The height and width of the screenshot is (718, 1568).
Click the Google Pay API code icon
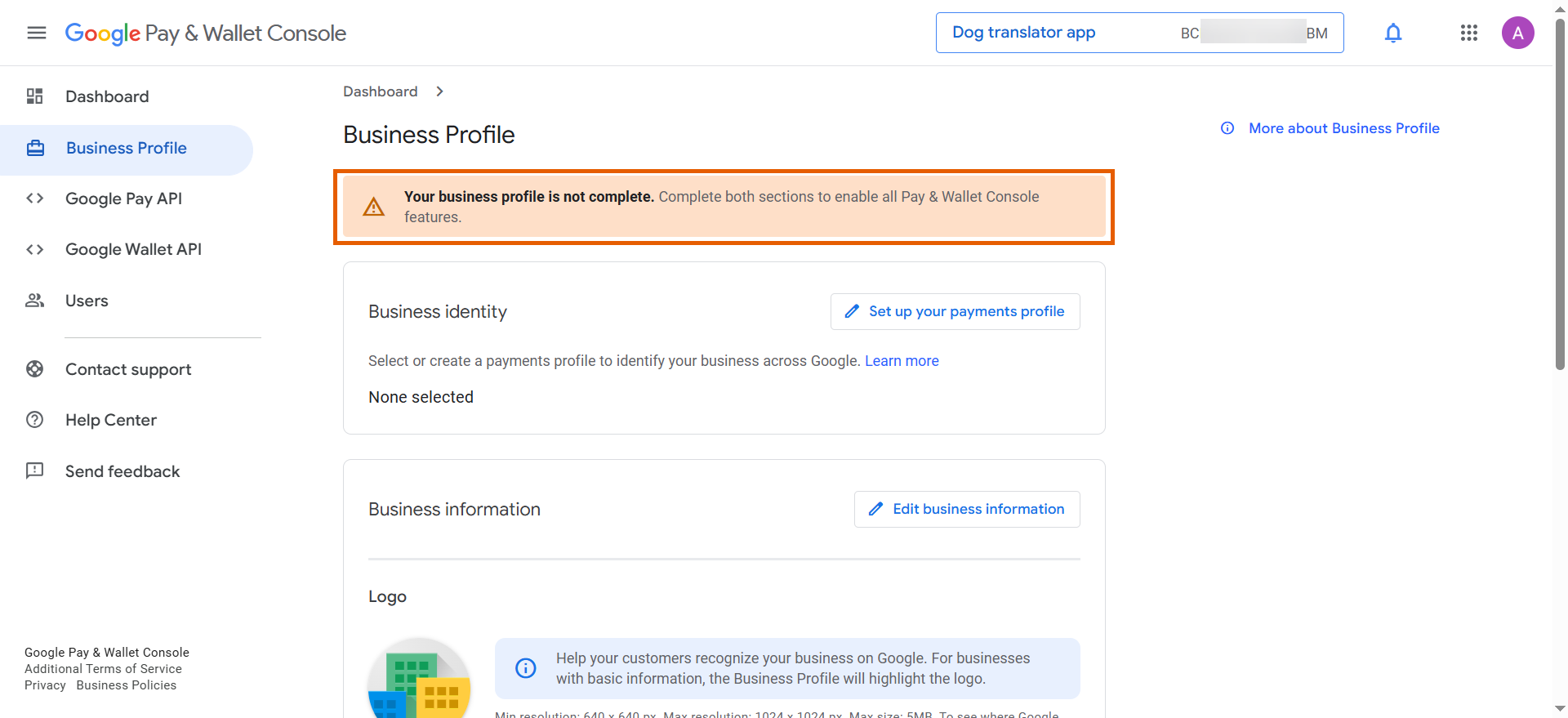pyautogui.click(x=35, y=198)
